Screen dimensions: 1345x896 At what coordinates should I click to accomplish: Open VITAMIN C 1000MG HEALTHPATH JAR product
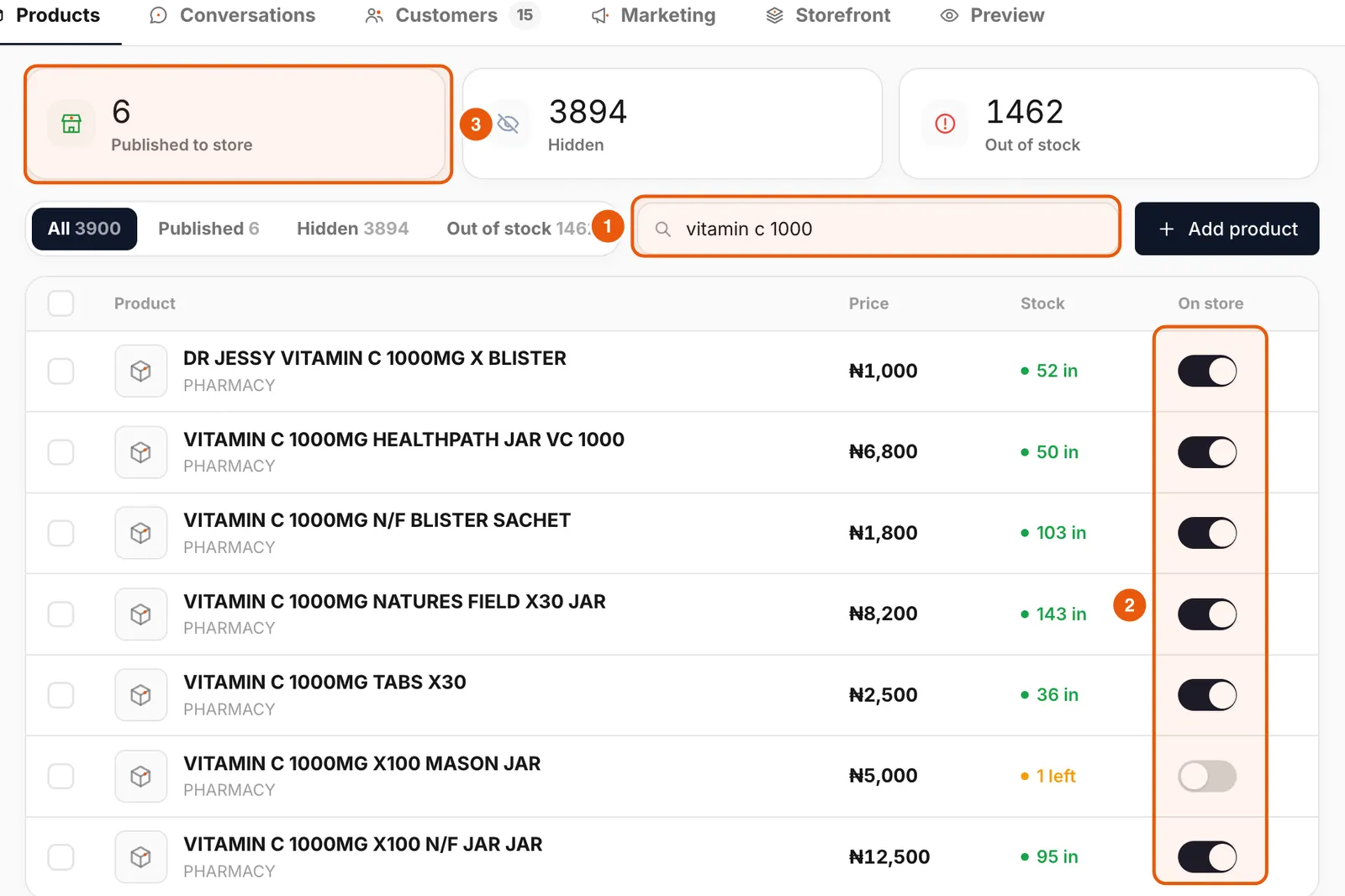(x=403, y=440)
